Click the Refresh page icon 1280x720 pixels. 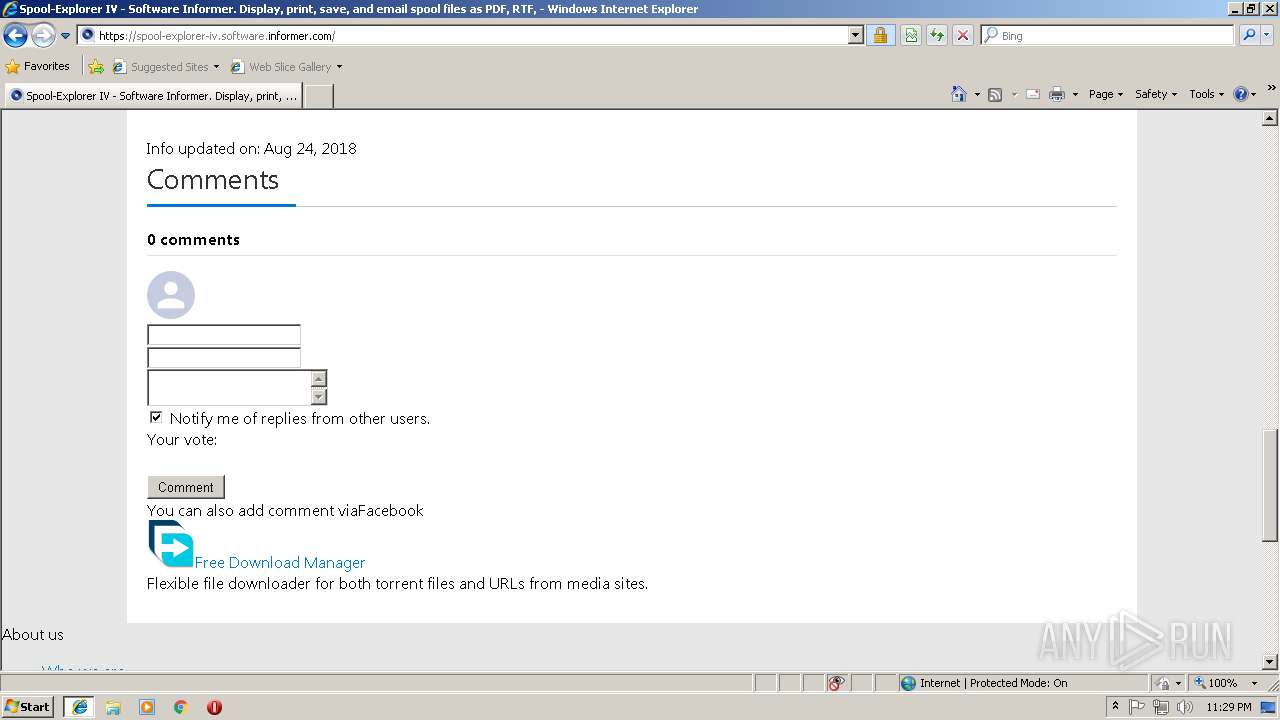[x=937, y=35]
